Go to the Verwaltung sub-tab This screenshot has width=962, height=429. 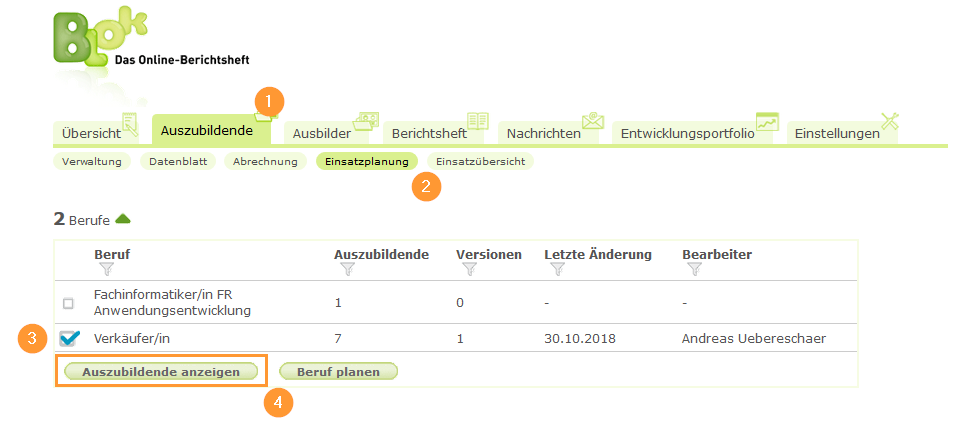[x=92, y=161]
